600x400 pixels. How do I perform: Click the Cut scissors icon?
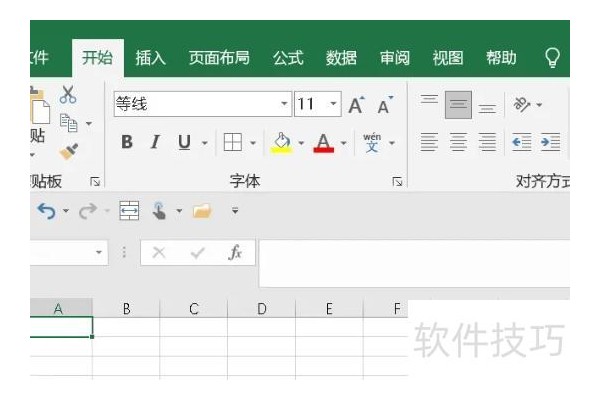(68, 95)
